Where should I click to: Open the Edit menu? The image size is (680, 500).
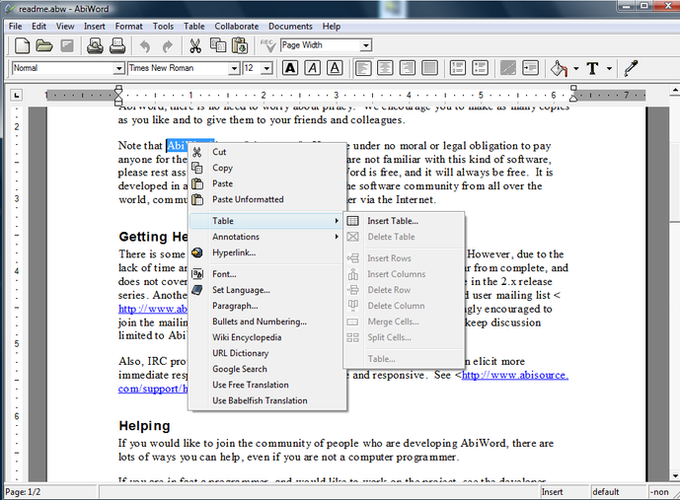(x=39, y=26)
